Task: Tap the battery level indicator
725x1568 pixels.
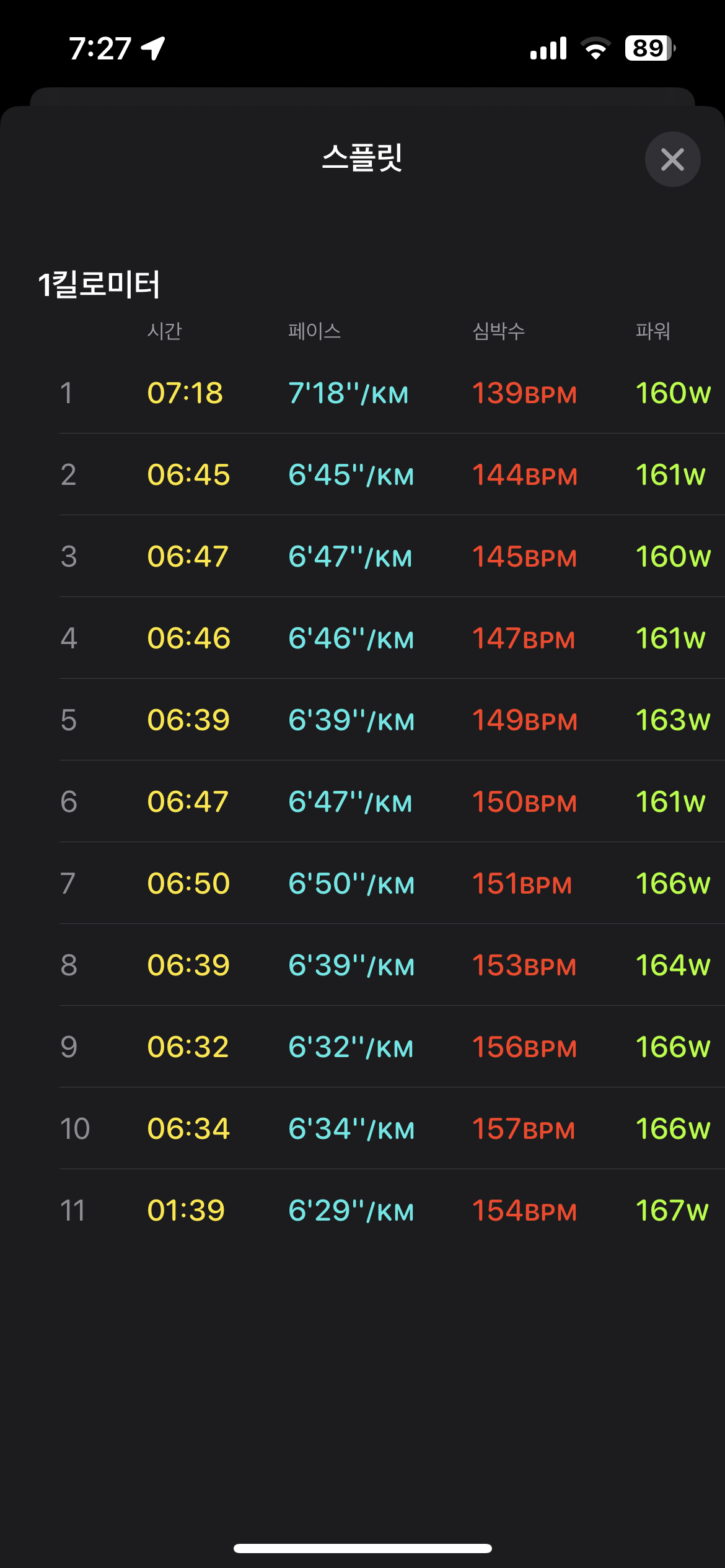Action: pyautogui.click(x=649, y=48)
